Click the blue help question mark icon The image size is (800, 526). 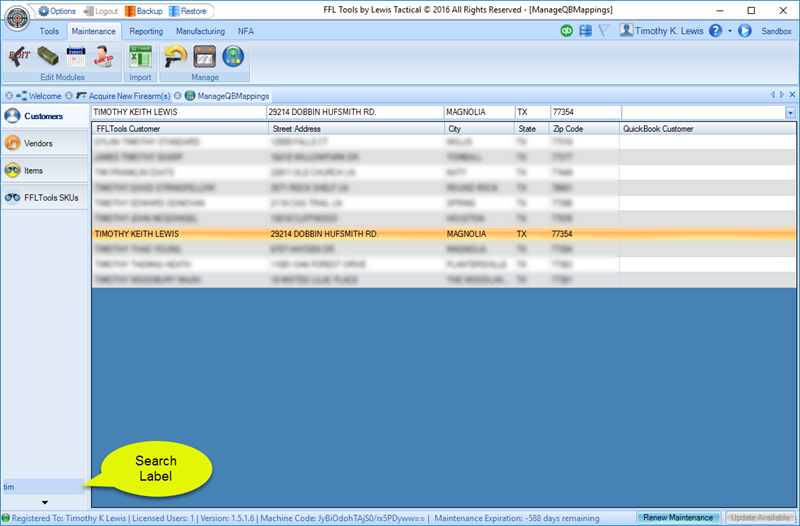715,31
